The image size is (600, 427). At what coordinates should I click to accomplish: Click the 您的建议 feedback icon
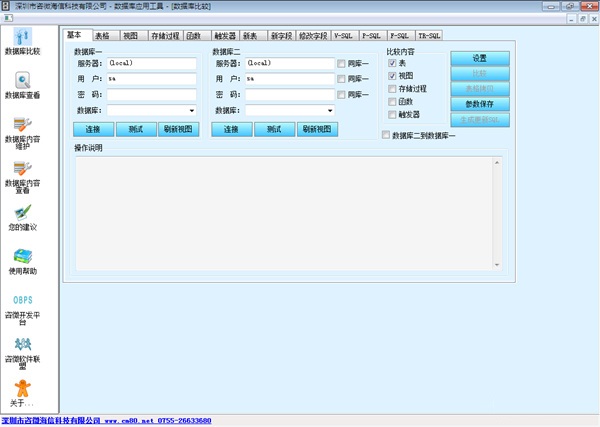pyautogui.click(x=22, y=214)
